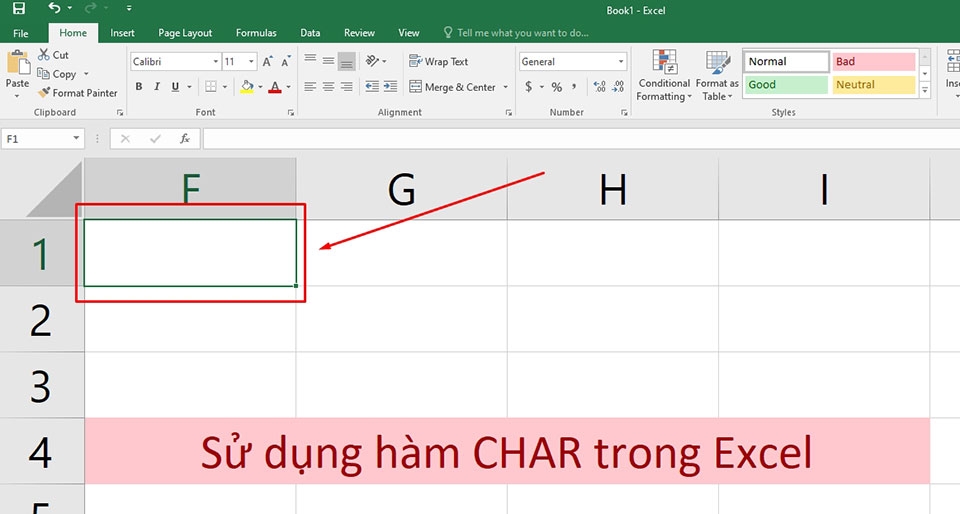Apply Percent Style format
The height and width of the screenshot is (514, 960).
(557, 87)
